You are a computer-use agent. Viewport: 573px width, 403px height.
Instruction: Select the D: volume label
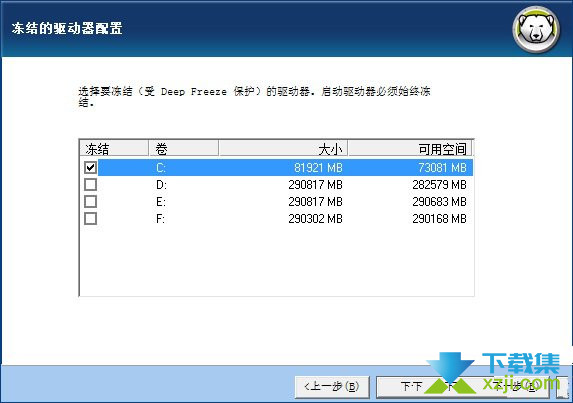click(x=161, y=185)
